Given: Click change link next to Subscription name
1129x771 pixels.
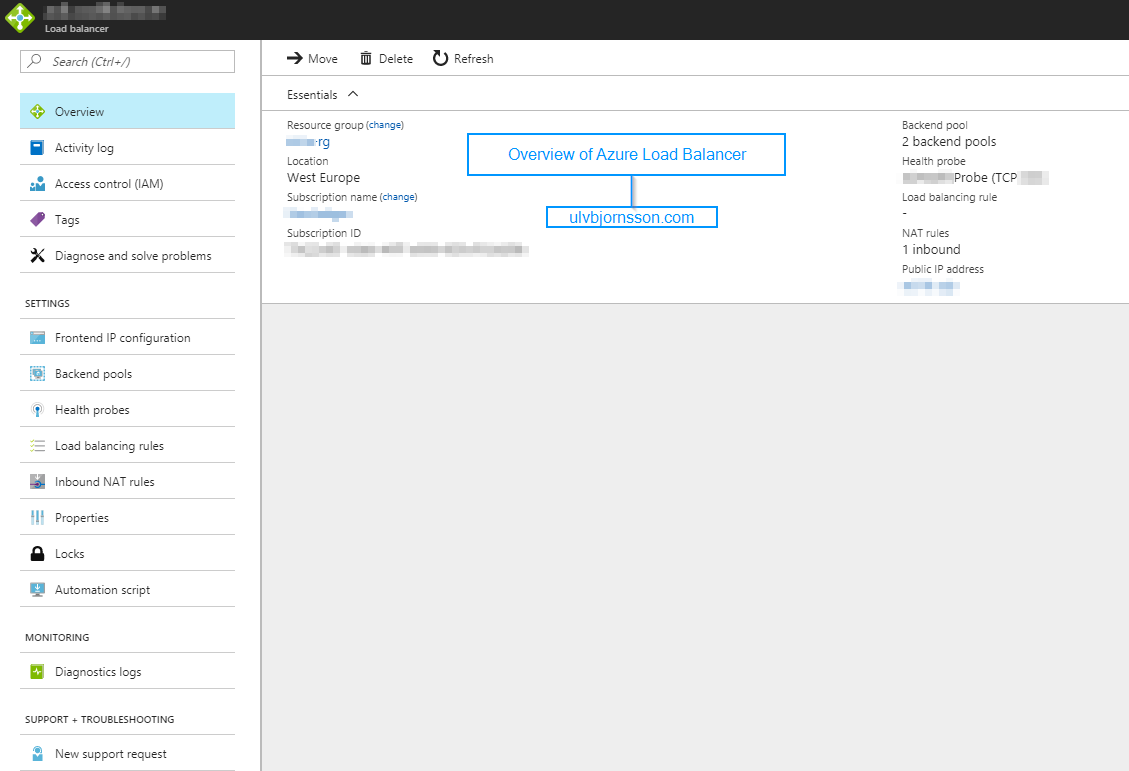Looking at the screenshot, I should click(398, 197).
